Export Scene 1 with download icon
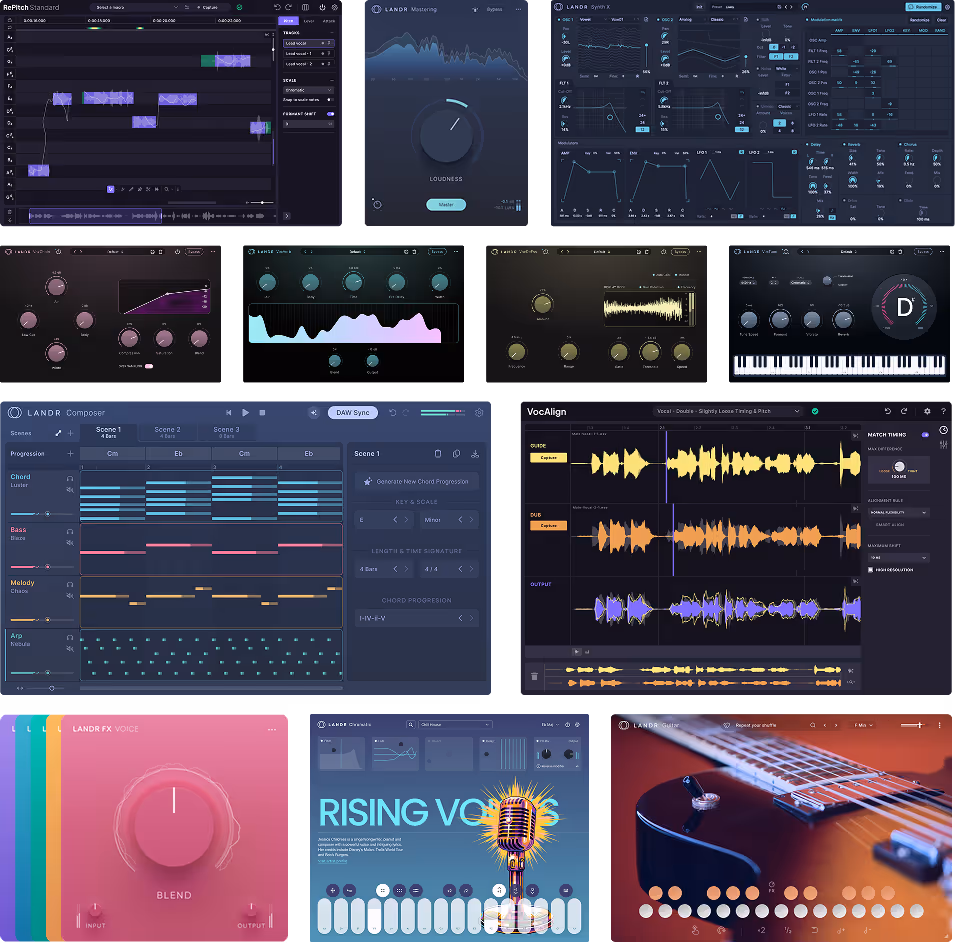 click(x=475, y=454)
